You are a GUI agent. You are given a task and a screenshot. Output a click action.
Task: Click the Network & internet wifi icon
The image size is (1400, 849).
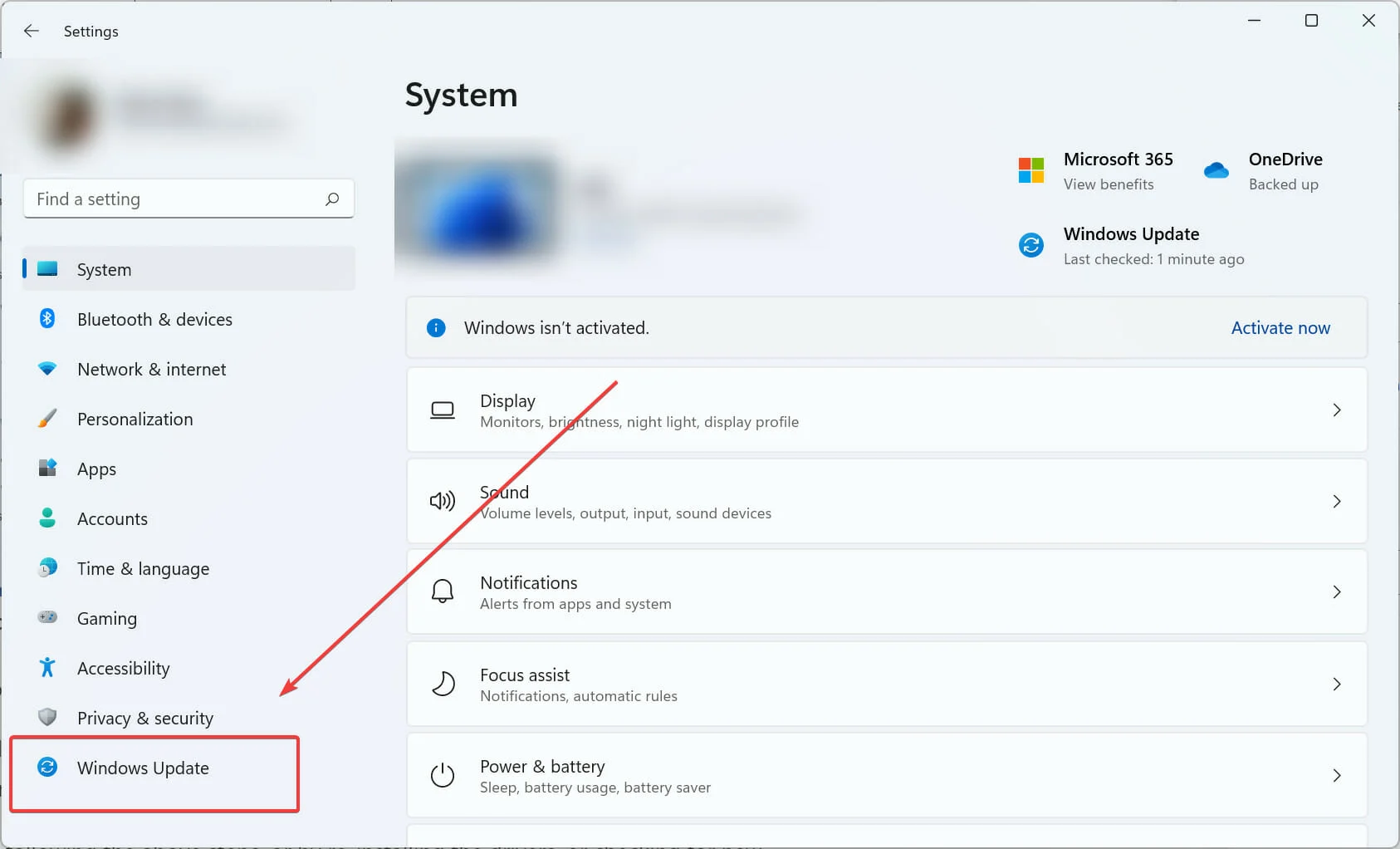tap(47, 368)
